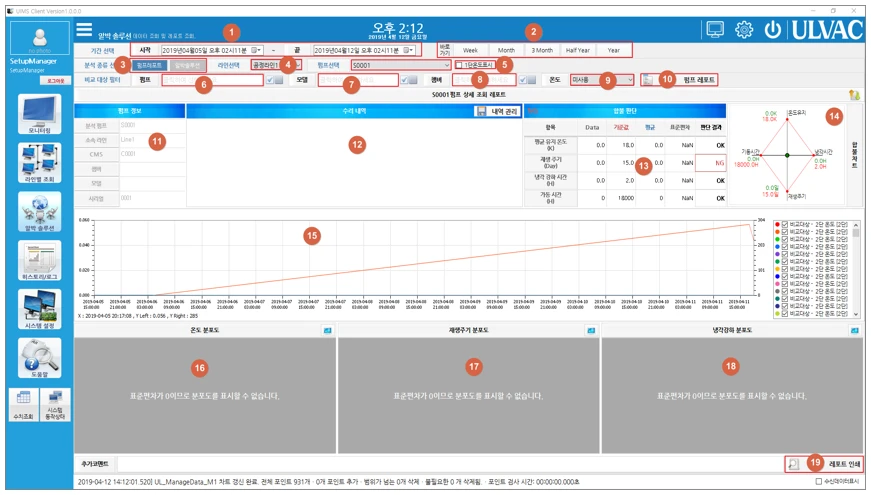
Task: Click the 18000 value in 가동 시간 row
Action: click(x=625, y=198)
